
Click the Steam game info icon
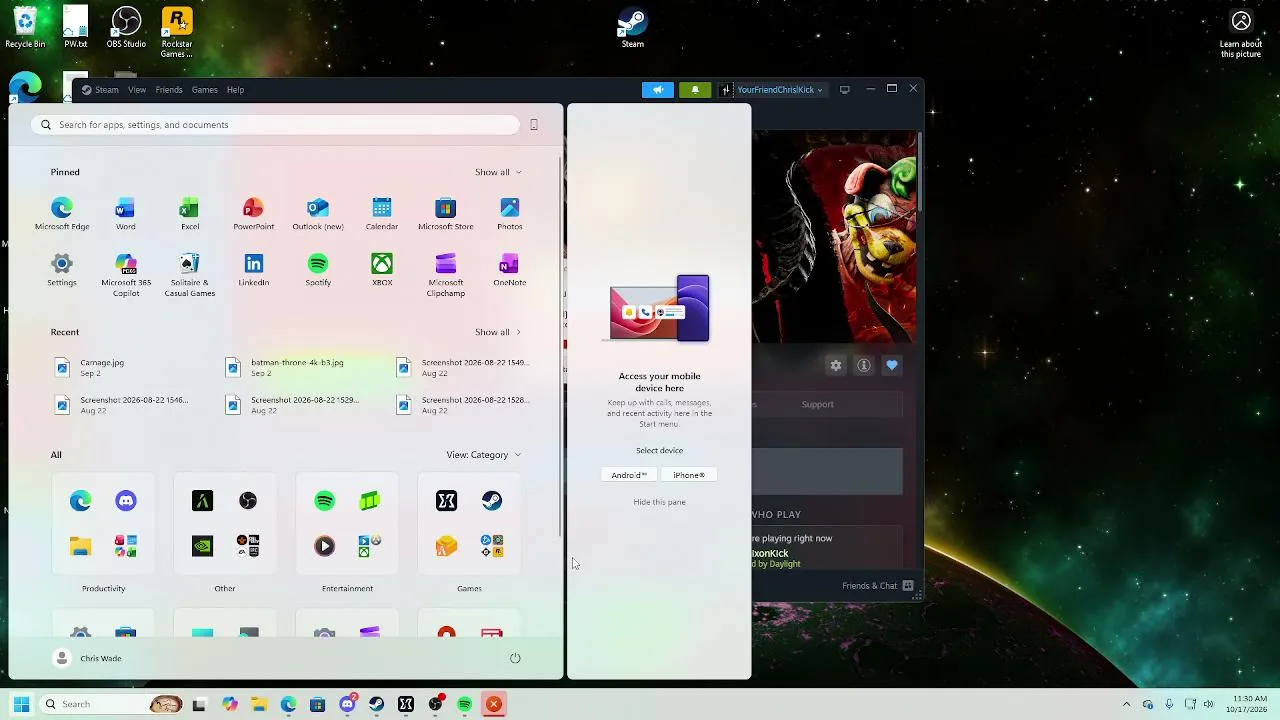coord(864,366)
